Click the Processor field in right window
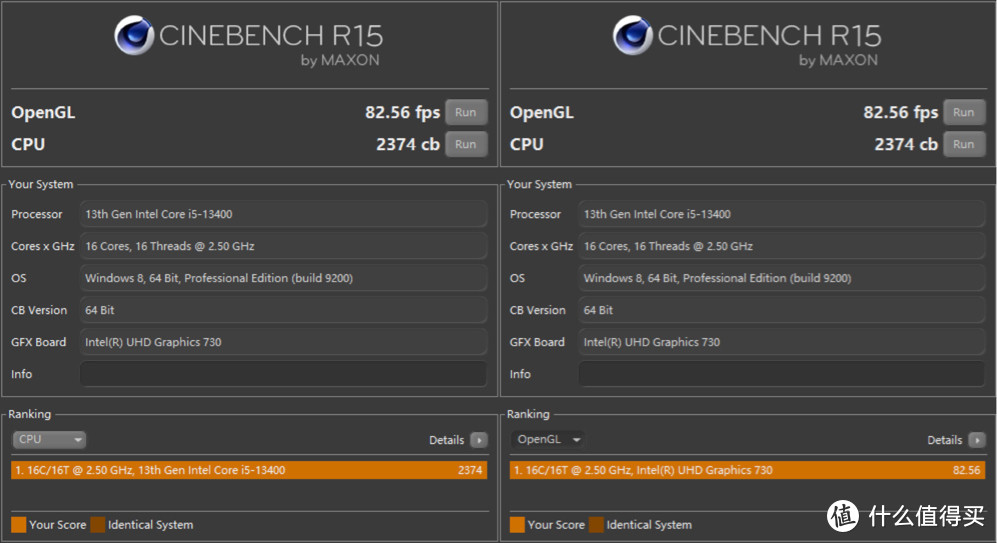Screen dimensions: 997x543 [x=782, y=214]
